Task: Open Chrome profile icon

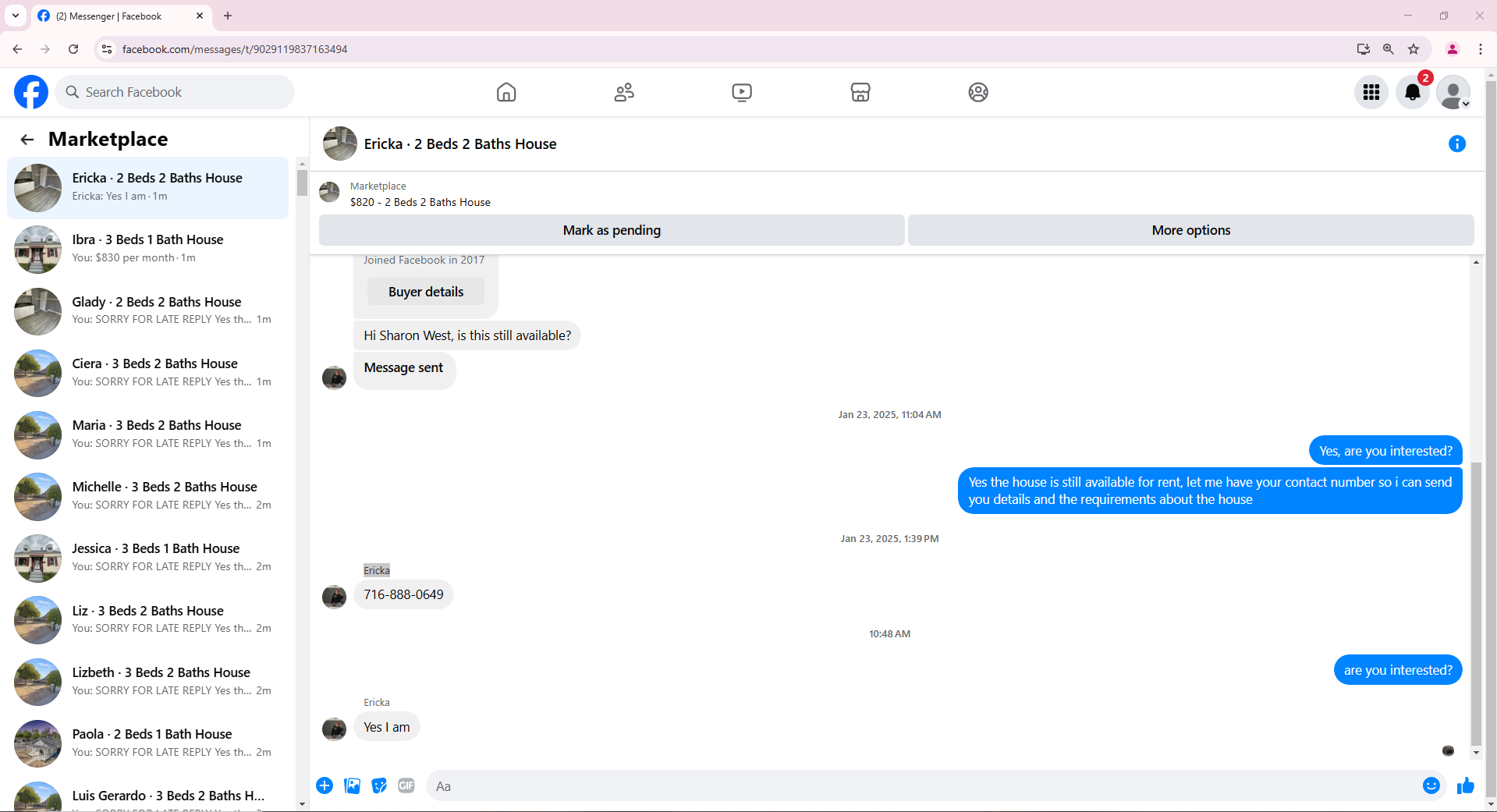Action: point(1453,49)
